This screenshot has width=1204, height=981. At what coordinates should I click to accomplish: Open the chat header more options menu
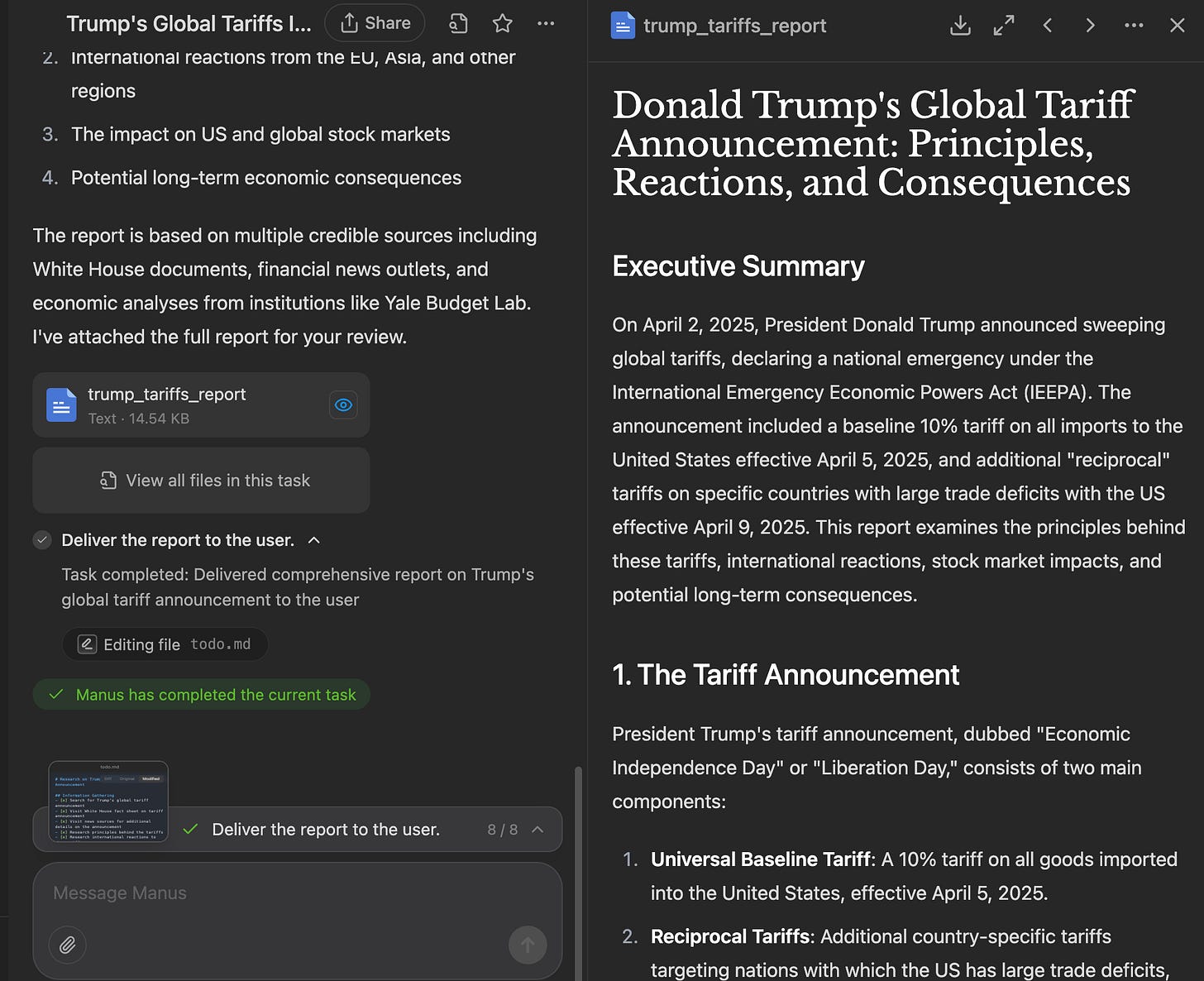coord(546,24)
